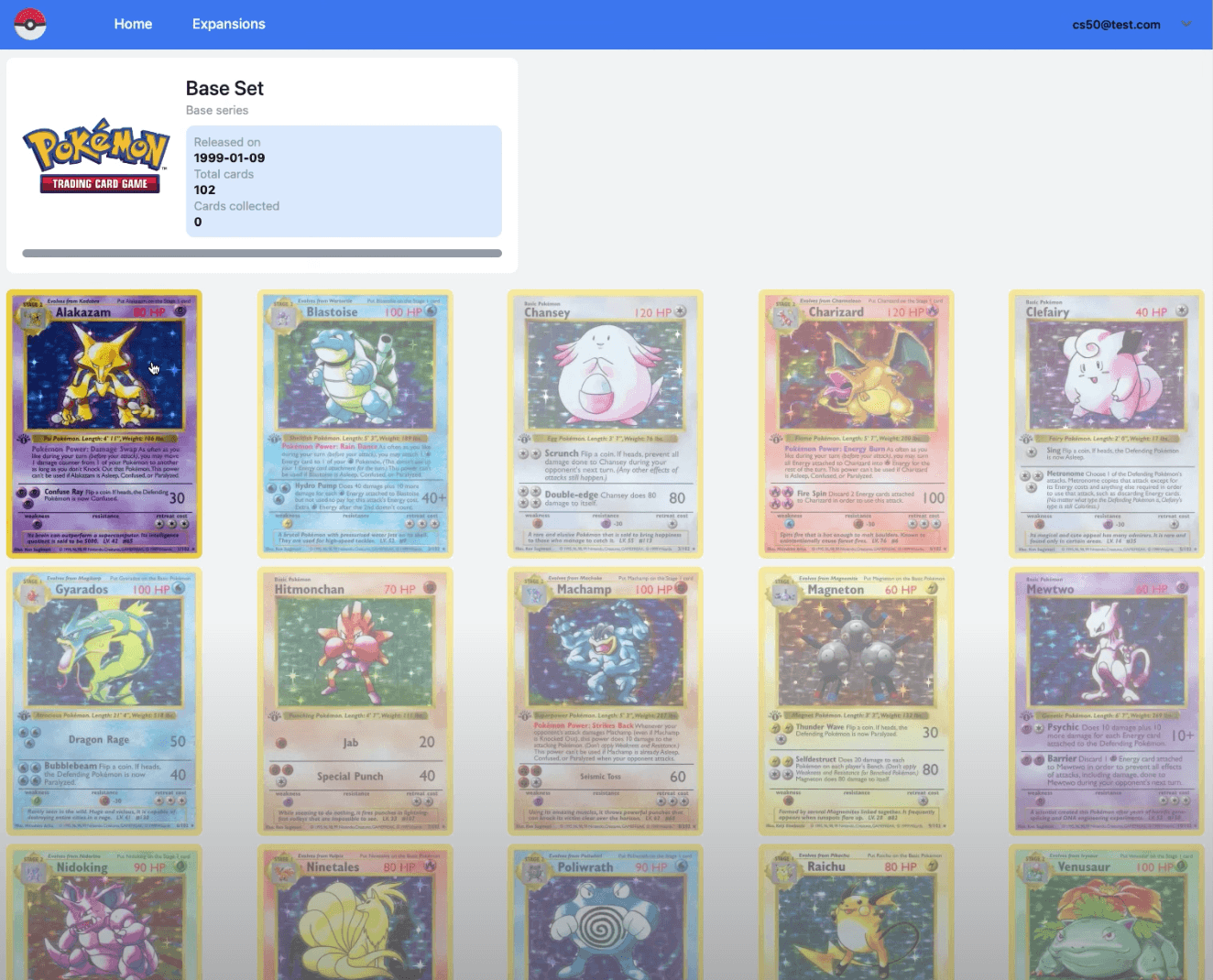Open the Chansey card

pyautogui.click(x=606, y=424)
